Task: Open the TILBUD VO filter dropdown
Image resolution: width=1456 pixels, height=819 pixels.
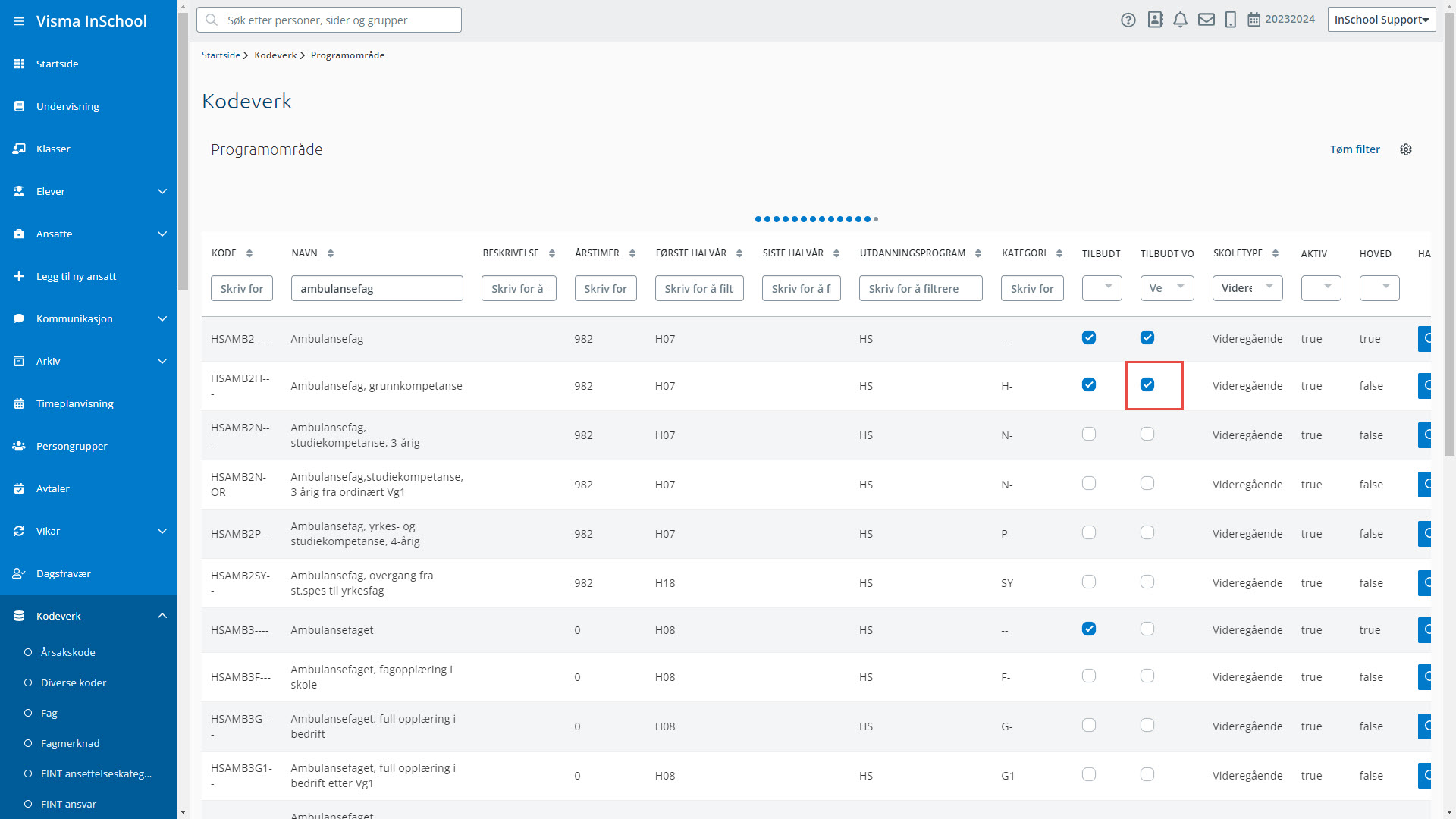Action: pyautogui.click(x=1167, y=288)
